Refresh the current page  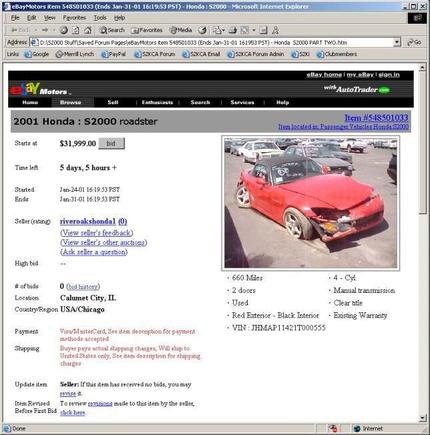pyautogui.click(x=76, y=30)
